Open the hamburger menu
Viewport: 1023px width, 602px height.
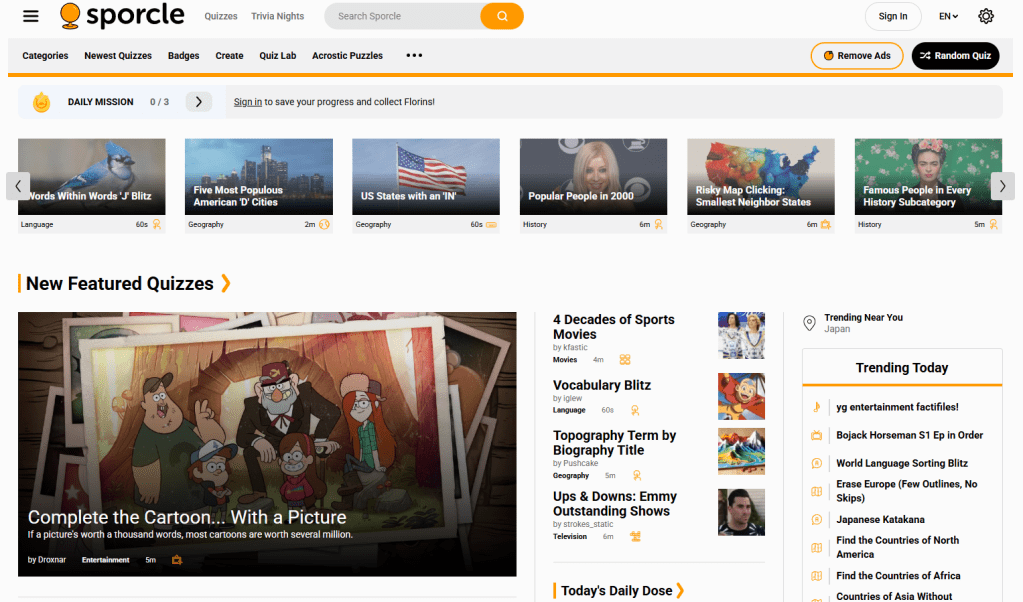click(x=31, y=16)
